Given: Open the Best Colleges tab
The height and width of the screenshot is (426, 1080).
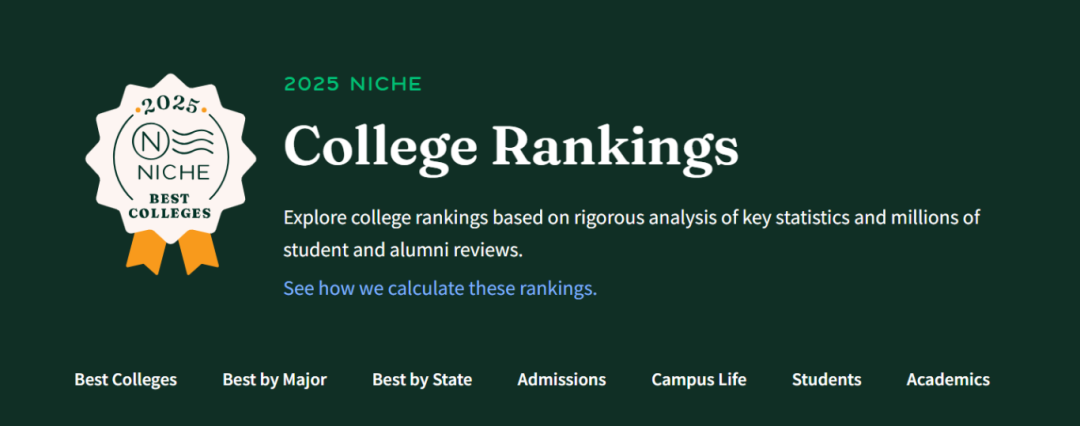Looking at the screenshot, I should coord(125,380).
